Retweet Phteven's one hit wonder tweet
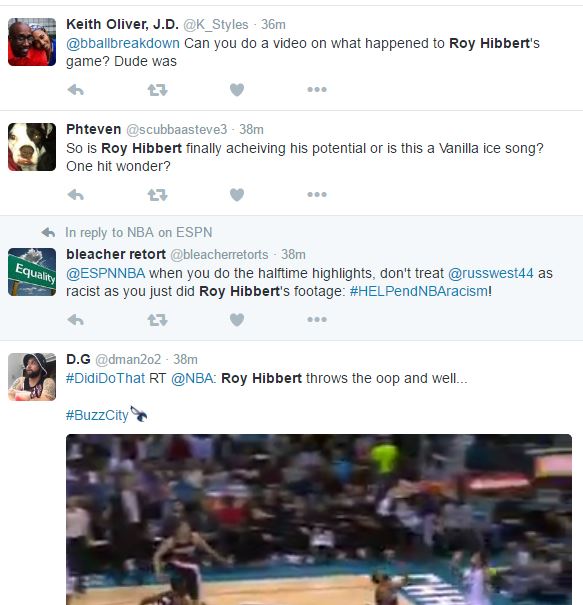This screenshot has height=605, width=583. tap(157, 195)
